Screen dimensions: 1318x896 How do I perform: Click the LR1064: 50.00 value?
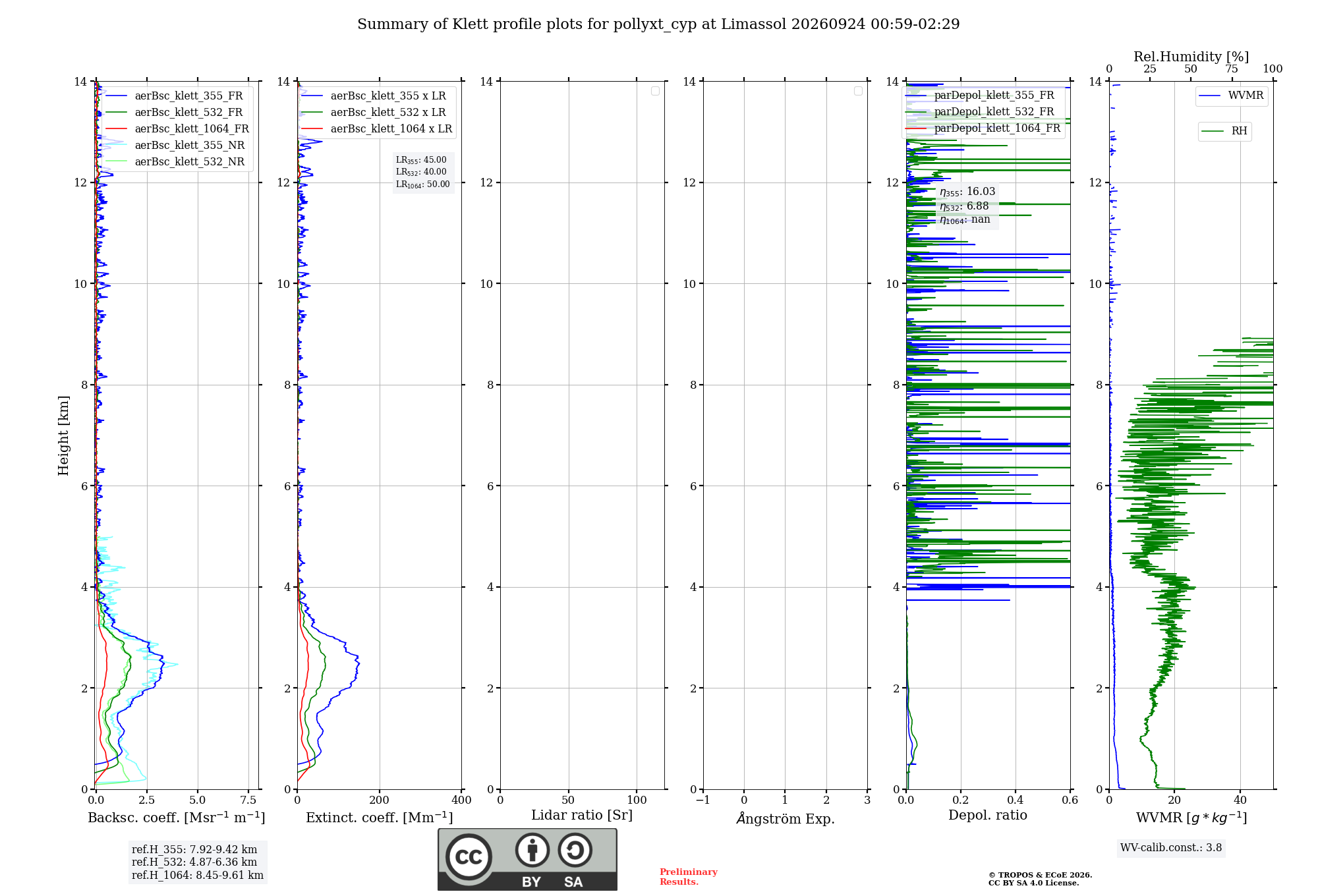(423, 184)
